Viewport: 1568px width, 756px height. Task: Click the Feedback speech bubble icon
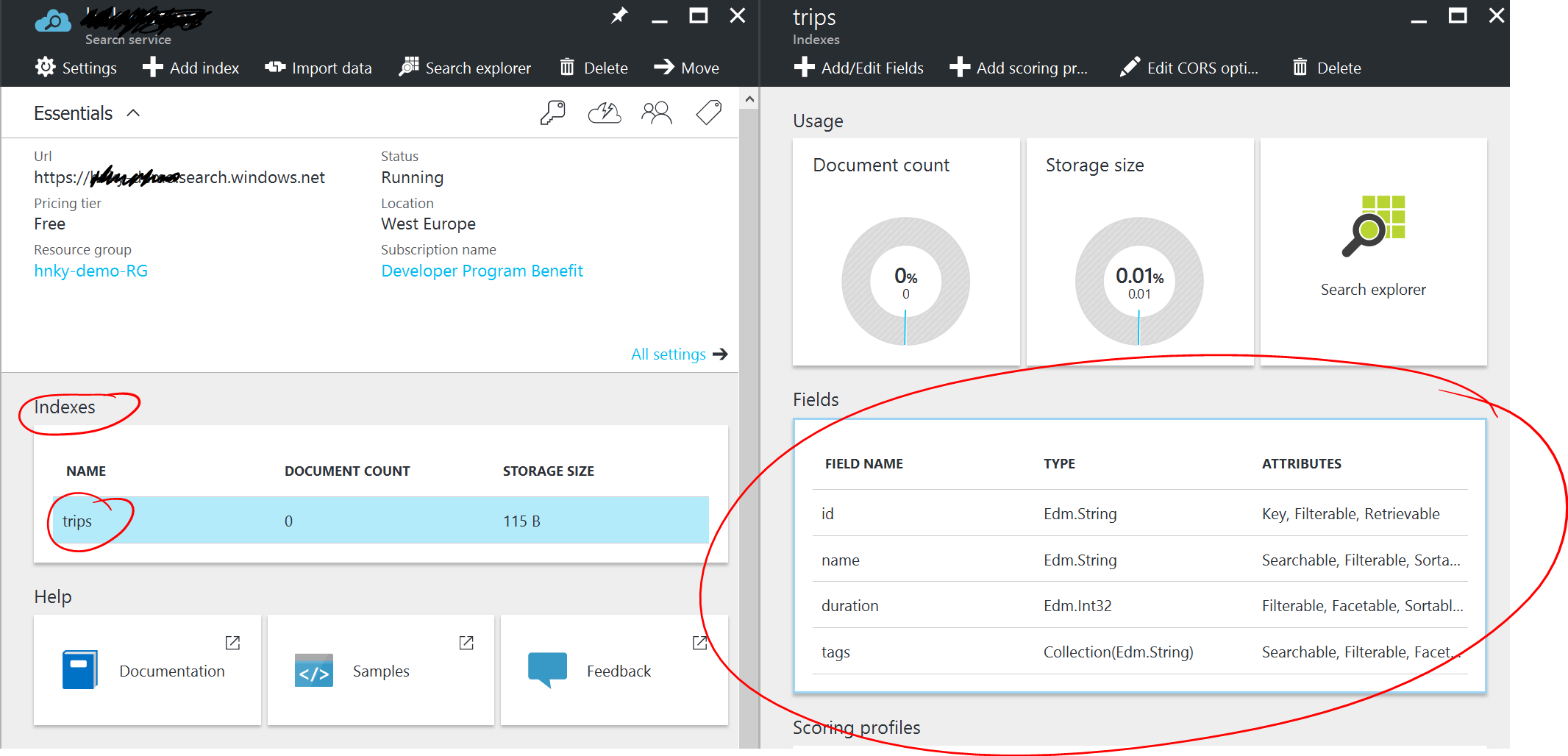coord(547,670)
